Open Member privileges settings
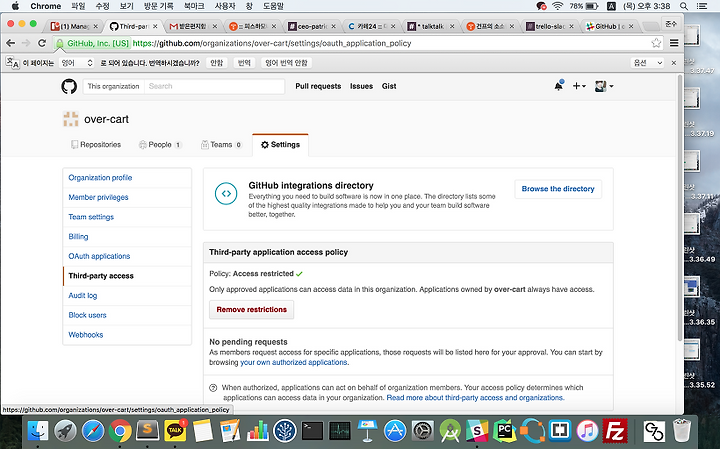This screenshot has height=449, width=720. [x=98, y=197]
